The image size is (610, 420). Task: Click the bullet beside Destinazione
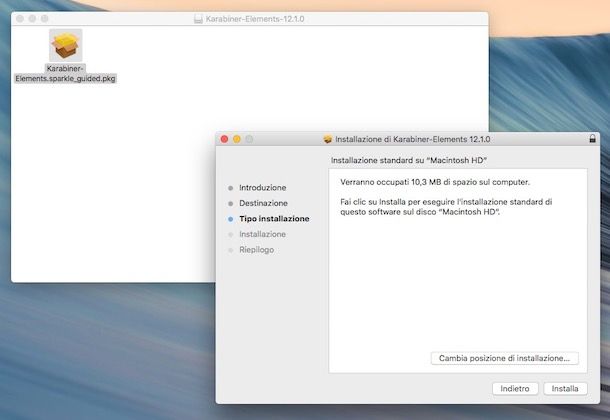tap(230, 204)
